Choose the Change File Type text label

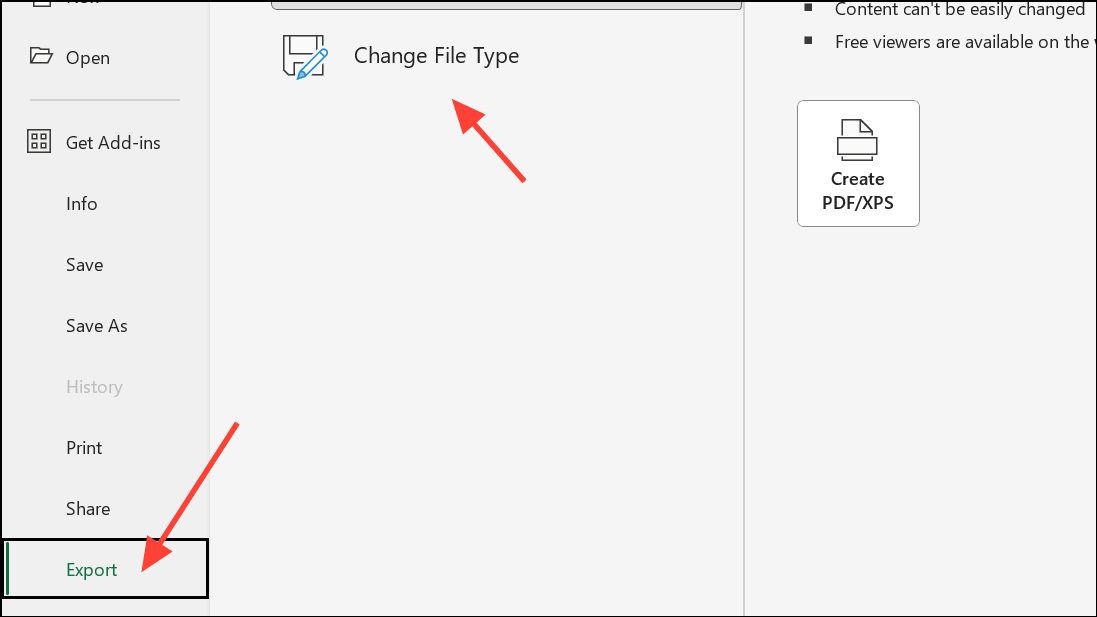click(436, 56)
